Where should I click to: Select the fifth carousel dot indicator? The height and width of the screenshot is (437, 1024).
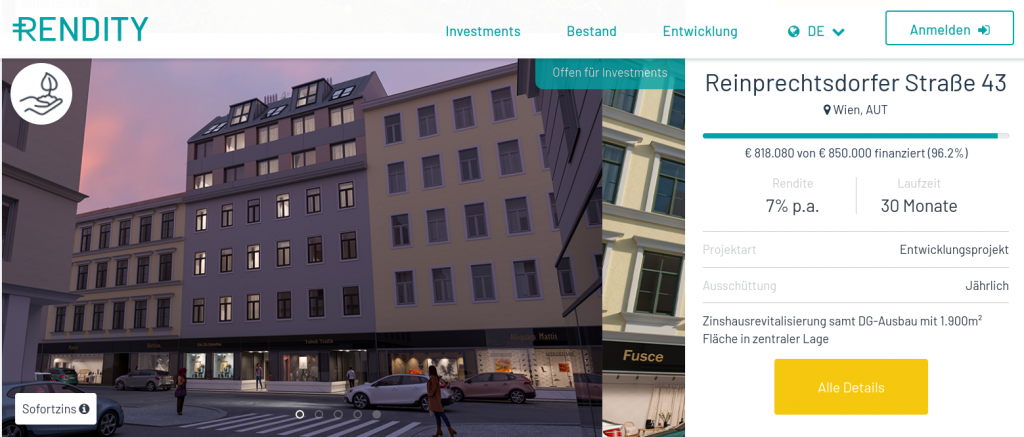click(377, 414)
